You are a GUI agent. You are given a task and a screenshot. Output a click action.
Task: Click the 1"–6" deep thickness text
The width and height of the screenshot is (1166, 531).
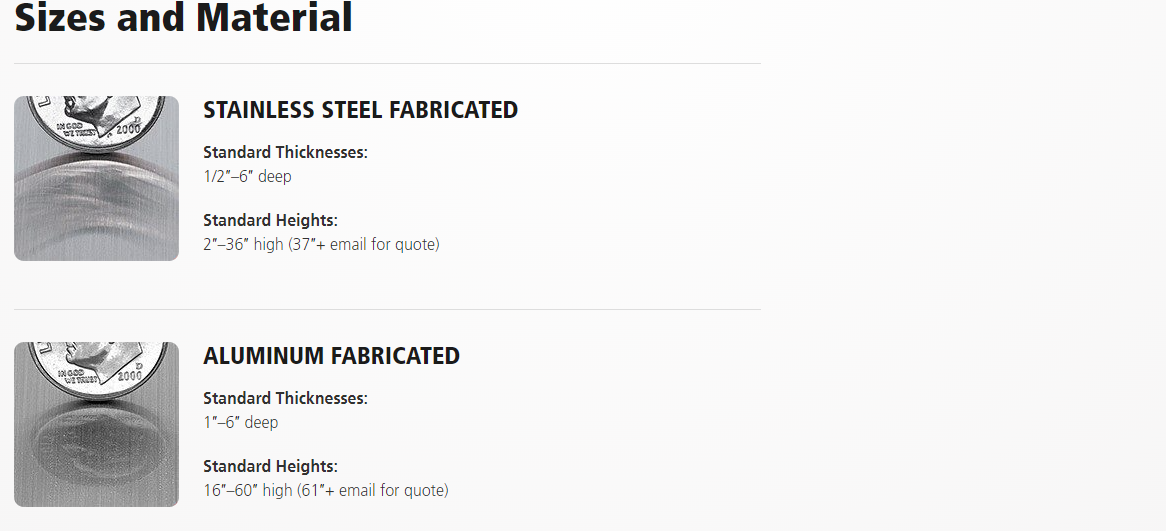point(241,422)
